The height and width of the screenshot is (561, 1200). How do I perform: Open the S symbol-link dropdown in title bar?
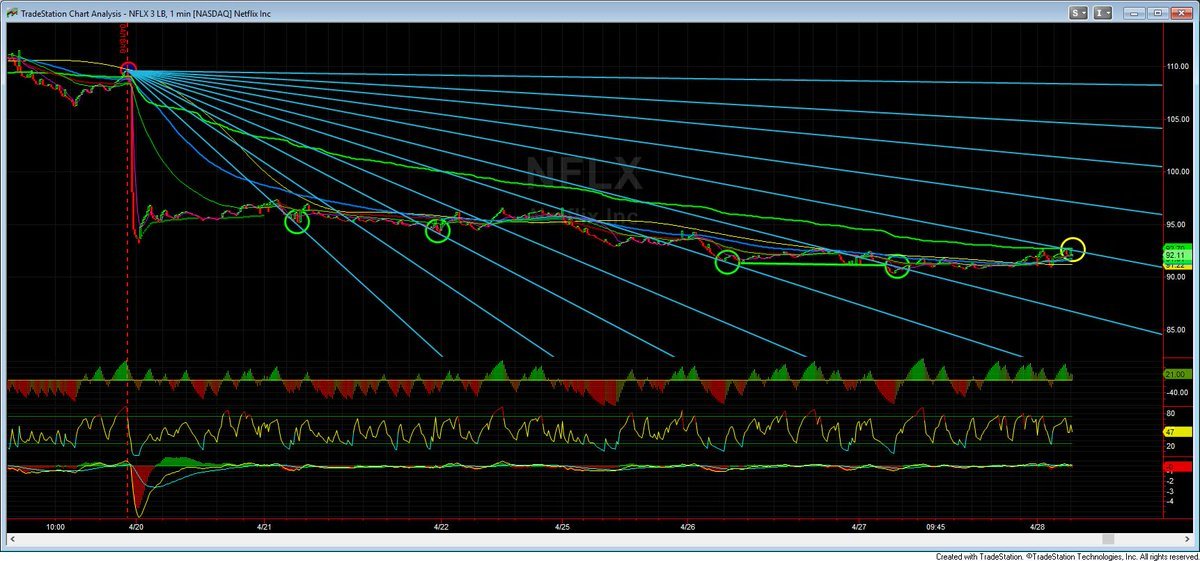click(x=1078, y=13)
